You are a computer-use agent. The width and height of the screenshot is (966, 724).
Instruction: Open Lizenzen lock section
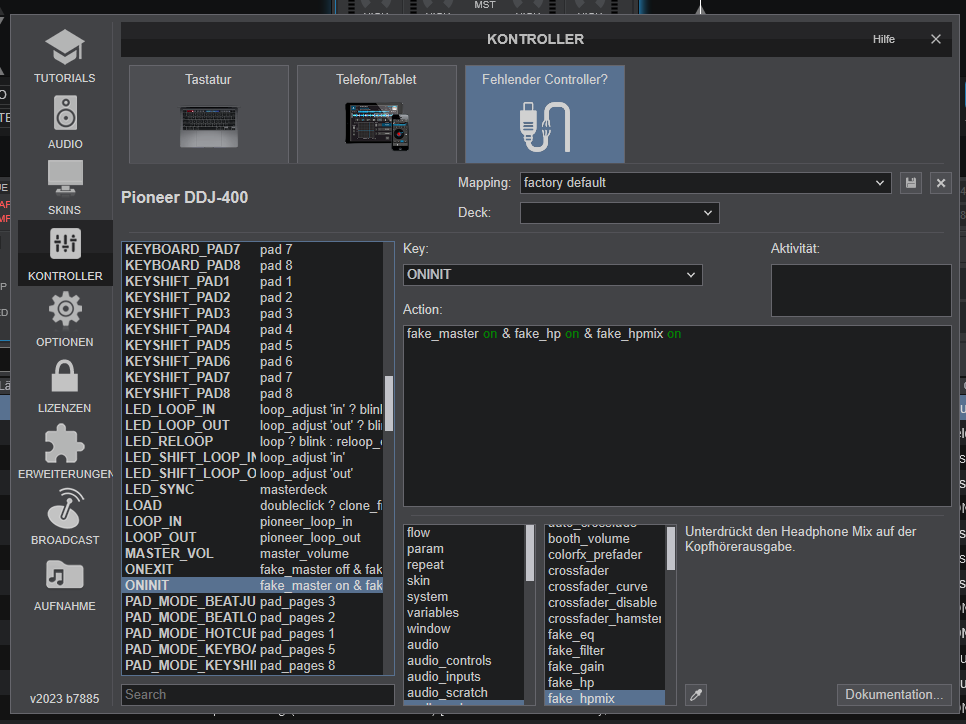click(x=65, y=386)
